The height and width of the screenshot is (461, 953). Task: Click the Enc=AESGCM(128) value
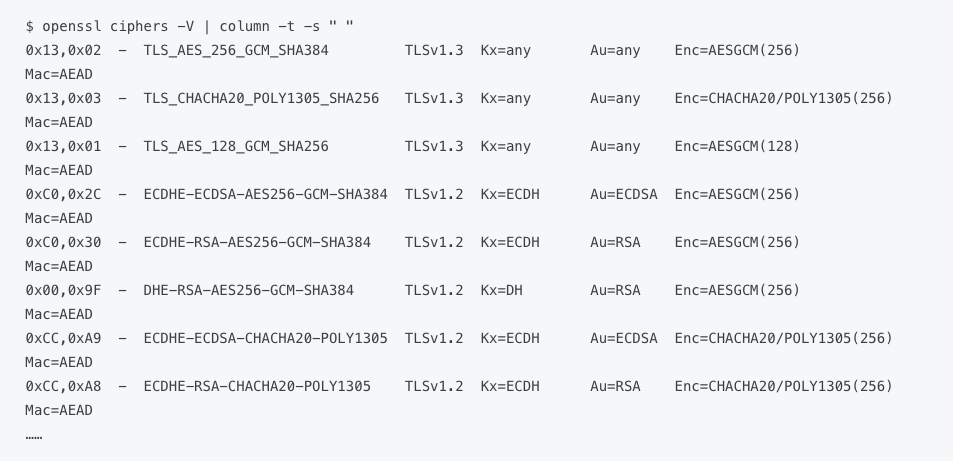click(x=737, y=146)
